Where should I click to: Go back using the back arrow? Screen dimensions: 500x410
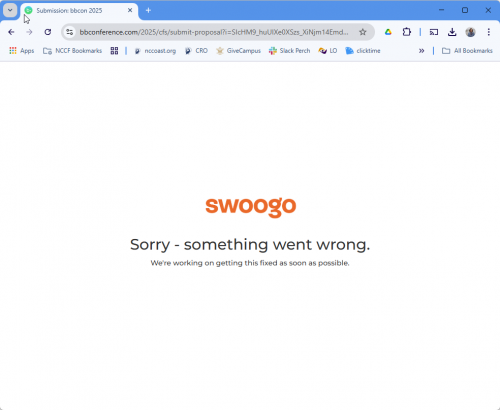[11, 32]
